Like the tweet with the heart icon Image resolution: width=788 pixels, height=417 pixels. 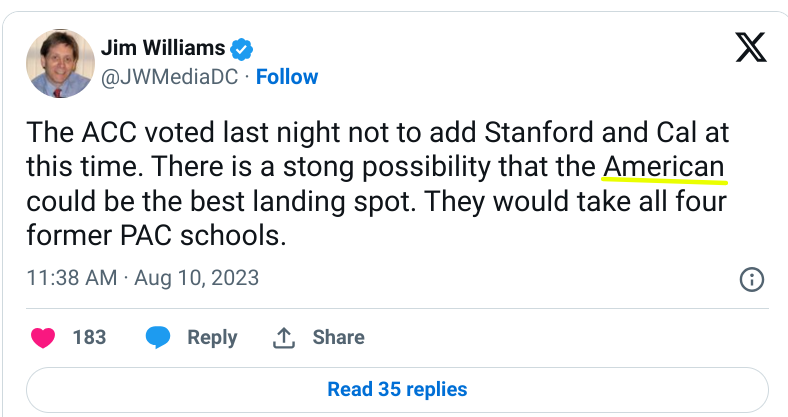(43, 337)
